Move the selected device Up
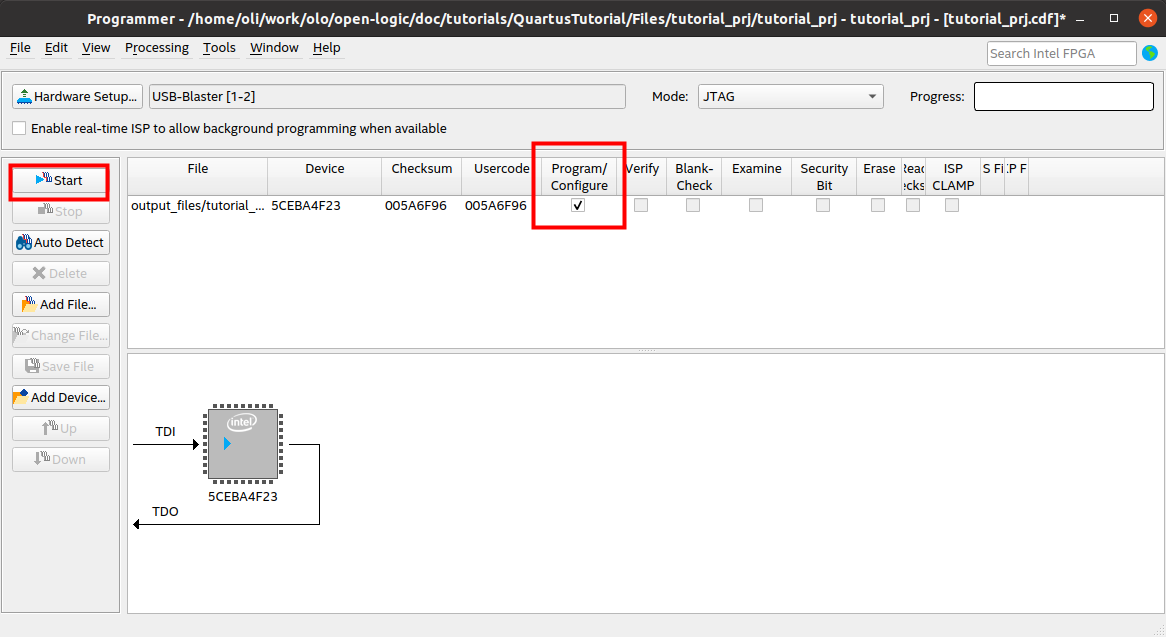Screen dimensions: 1166x637 (60, 428)
